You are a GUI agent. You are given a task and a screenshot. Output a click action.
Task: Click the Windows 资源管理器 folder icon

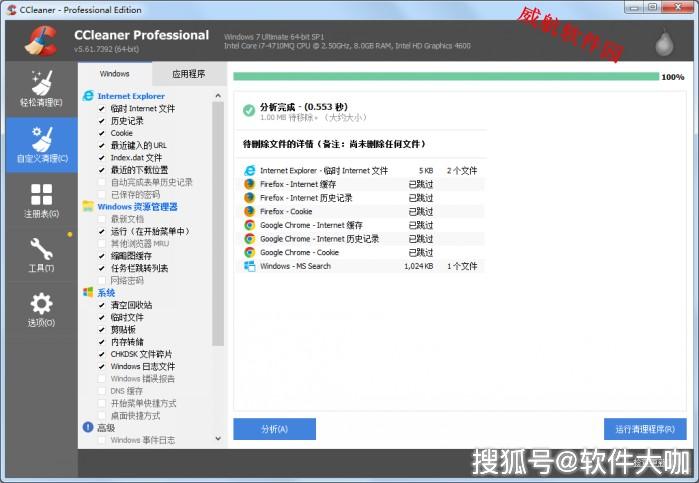pyautogui.click(x=88, y=206)
